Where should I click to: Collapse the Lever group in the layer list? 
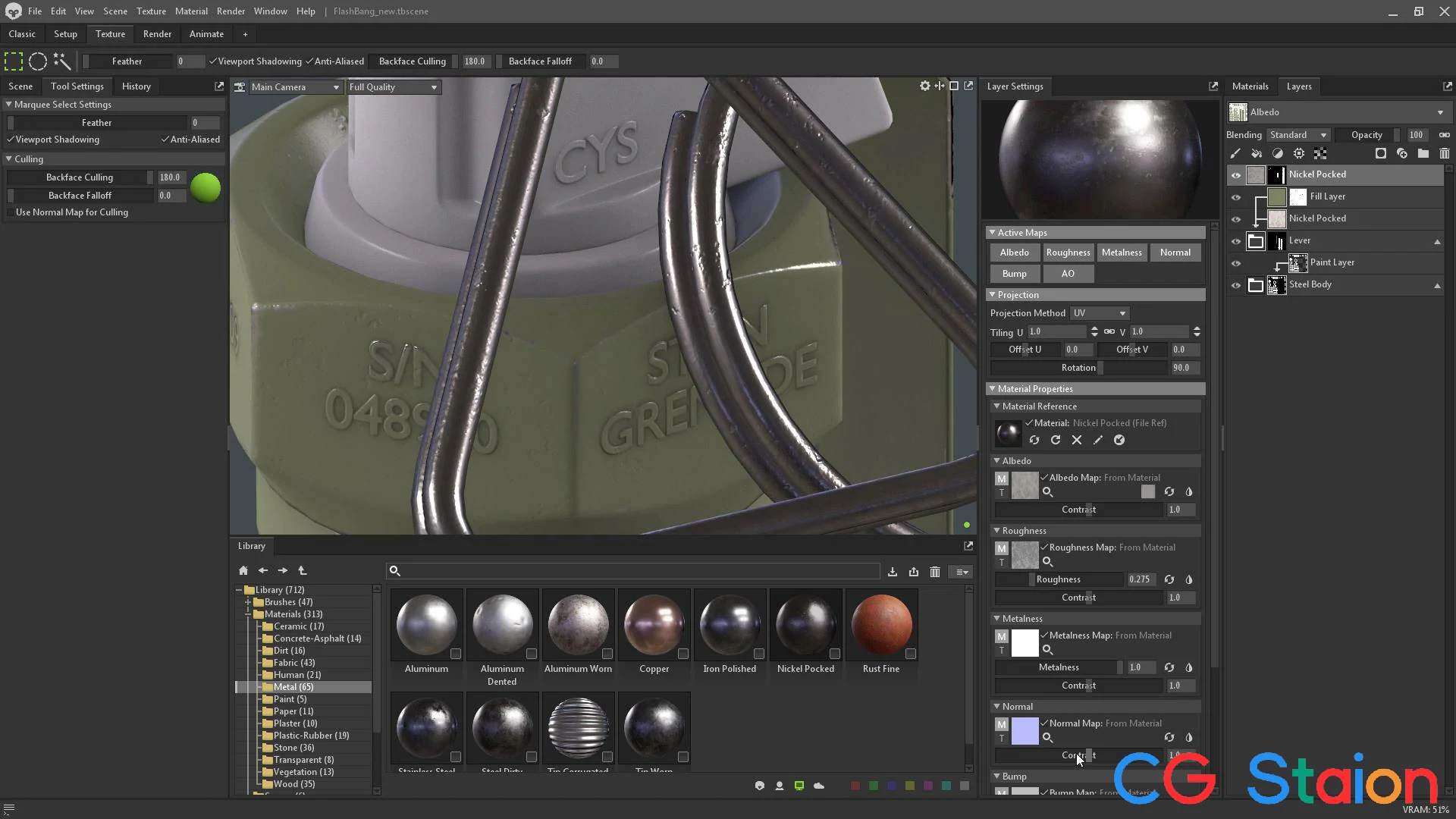(x=1437, y=241)
